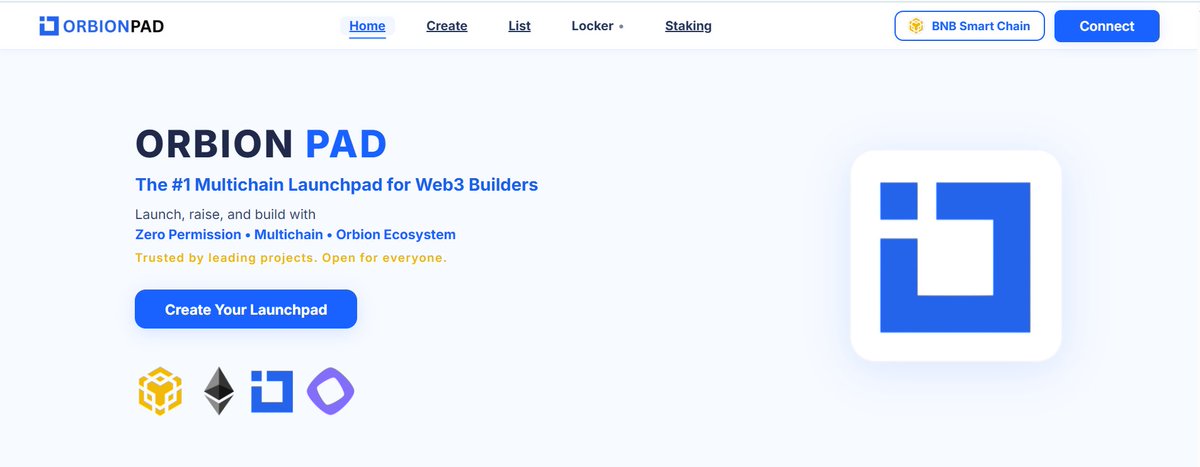1200x467 pixels.
Task: Click the Connect wallet button
Action: pos(1107,26)
